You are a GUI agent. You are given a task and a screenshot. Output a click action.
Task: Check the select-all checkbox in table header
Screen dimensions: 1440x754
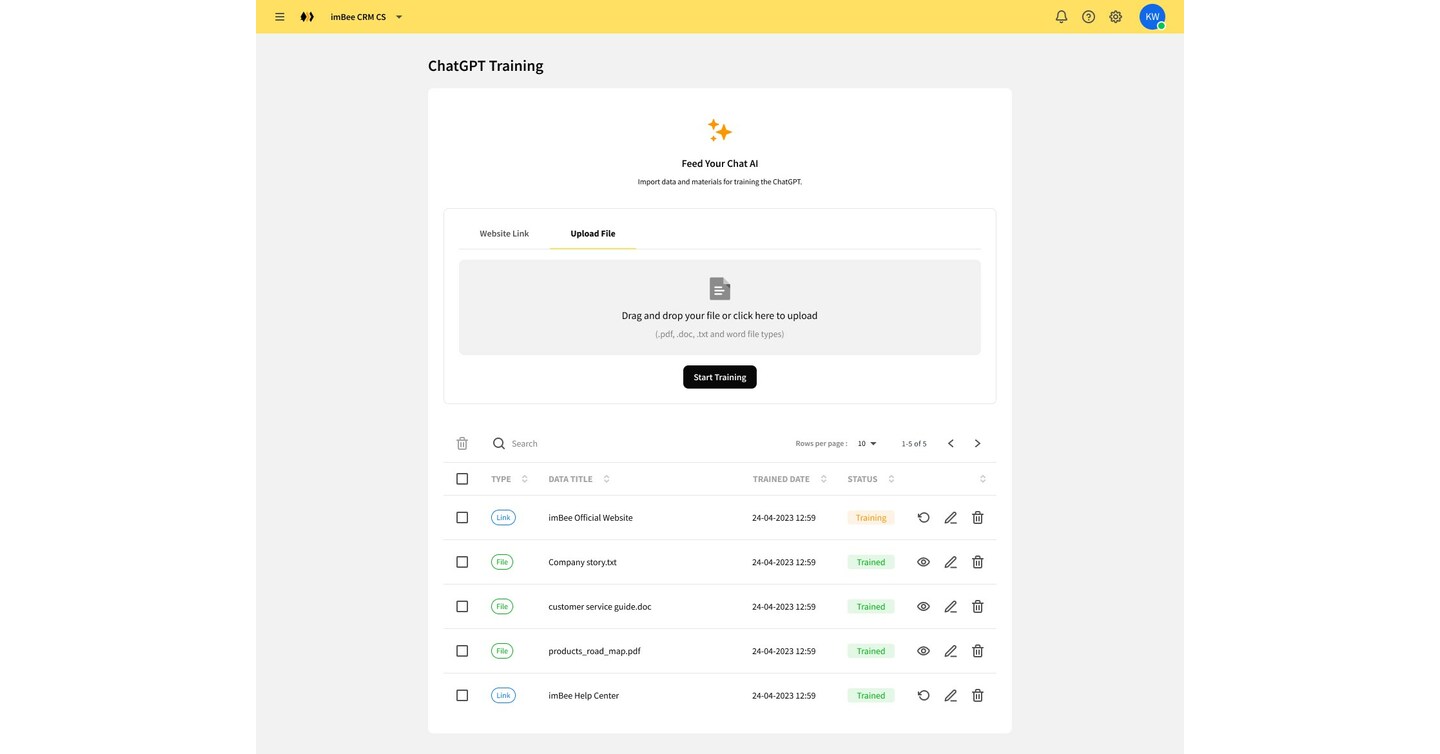(x=462, y=478)
